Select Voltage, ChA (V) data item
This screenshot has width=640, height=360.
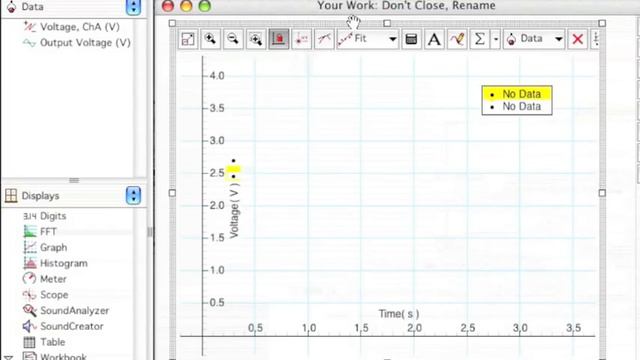[80, 27]
